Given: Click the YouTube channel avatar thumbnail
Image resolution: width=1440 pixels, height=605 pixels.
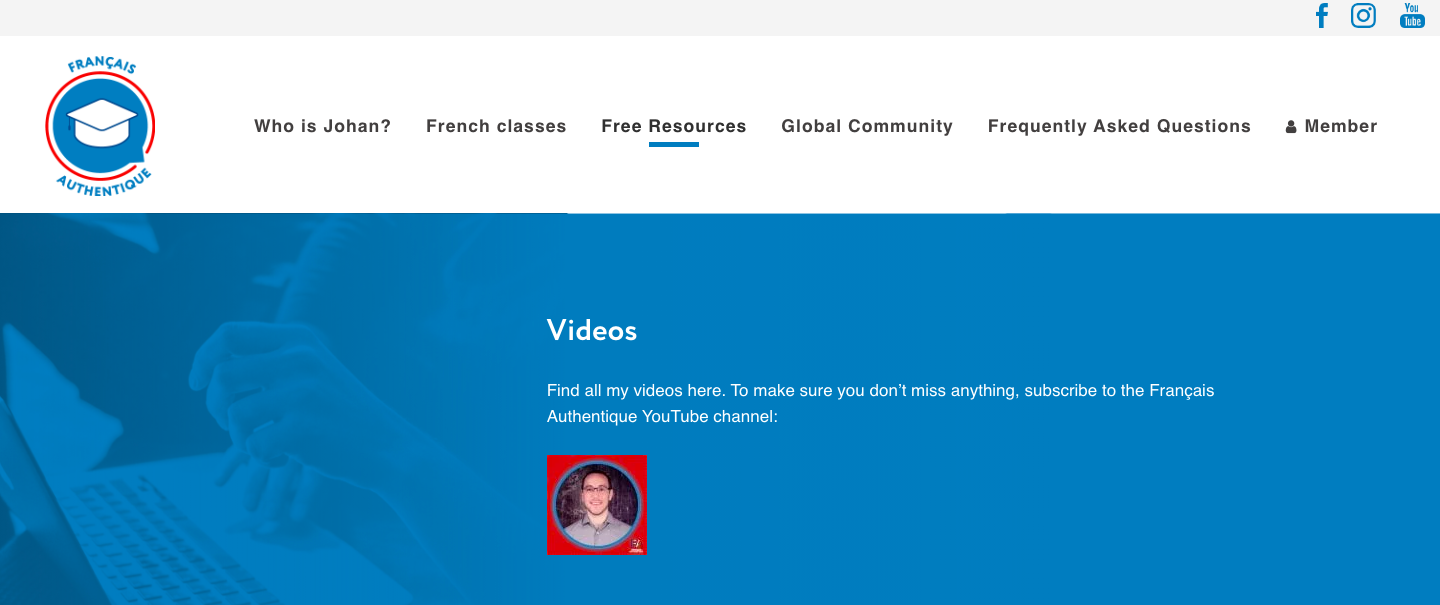Looking at the screenshot, I should click(597, 505).
